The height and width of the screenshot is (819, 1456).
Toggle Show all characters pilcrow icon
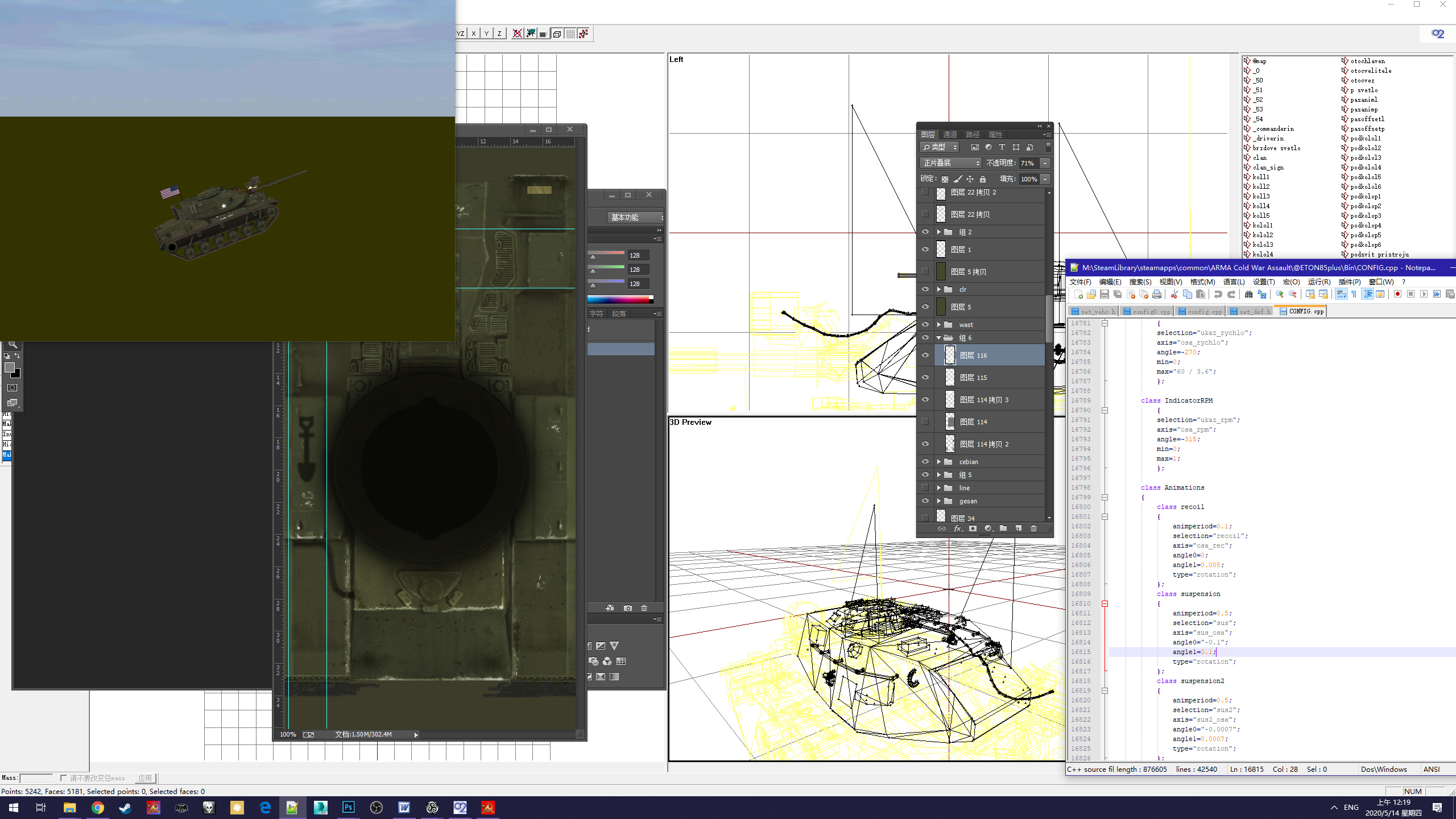click(1354, 294)
